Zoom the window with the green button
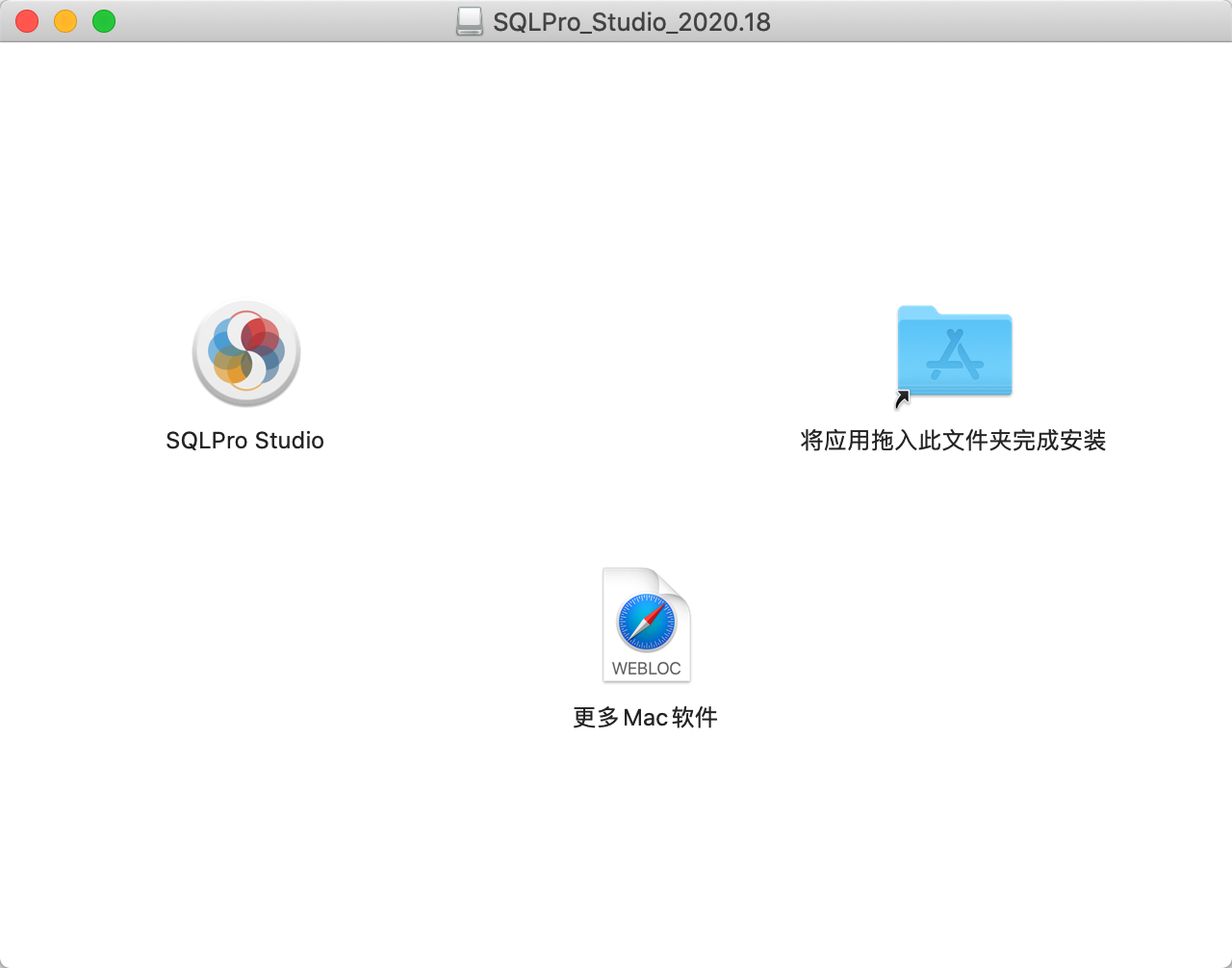This screenshot has height=968, width=1232. pyautogui.click(x=104, y=21)
